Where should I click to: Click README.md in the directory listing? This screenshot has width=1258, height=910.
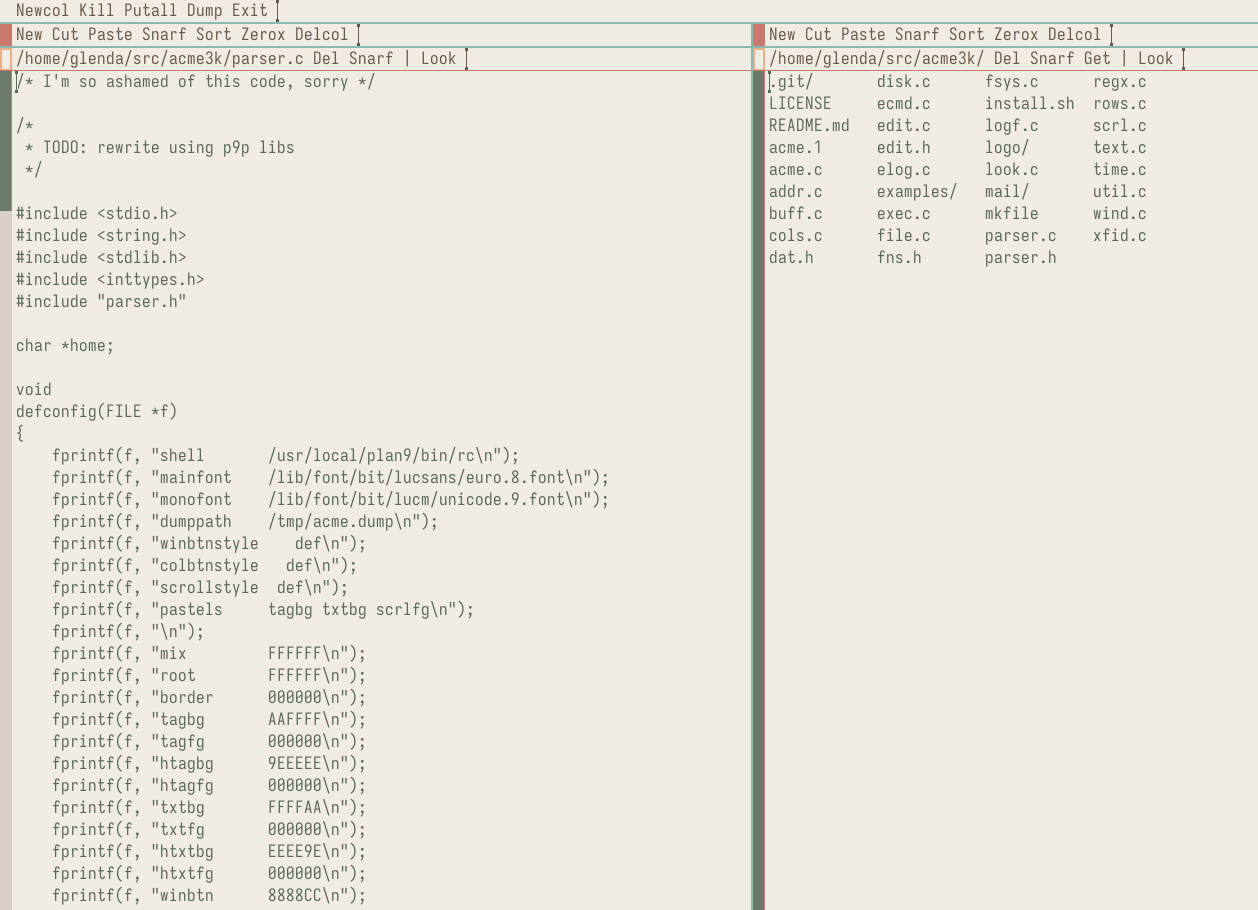click(x=809, y=126)
